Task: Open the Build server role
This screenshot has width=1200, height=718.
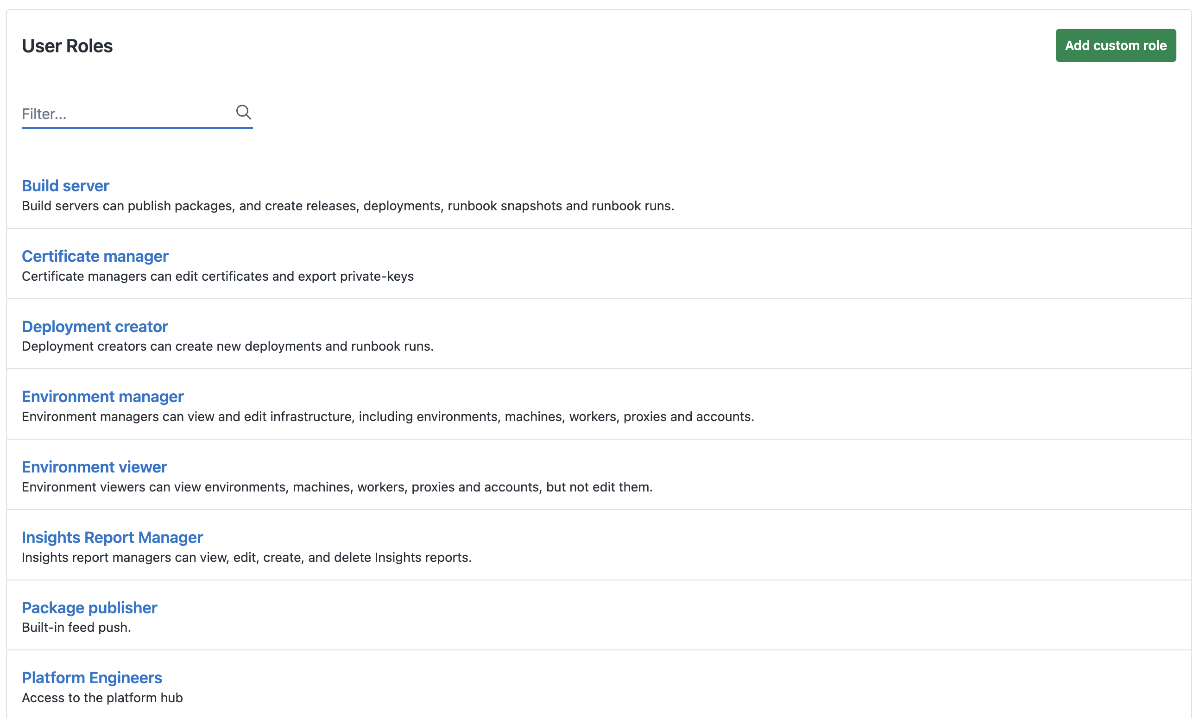Action: coord(65,185)
